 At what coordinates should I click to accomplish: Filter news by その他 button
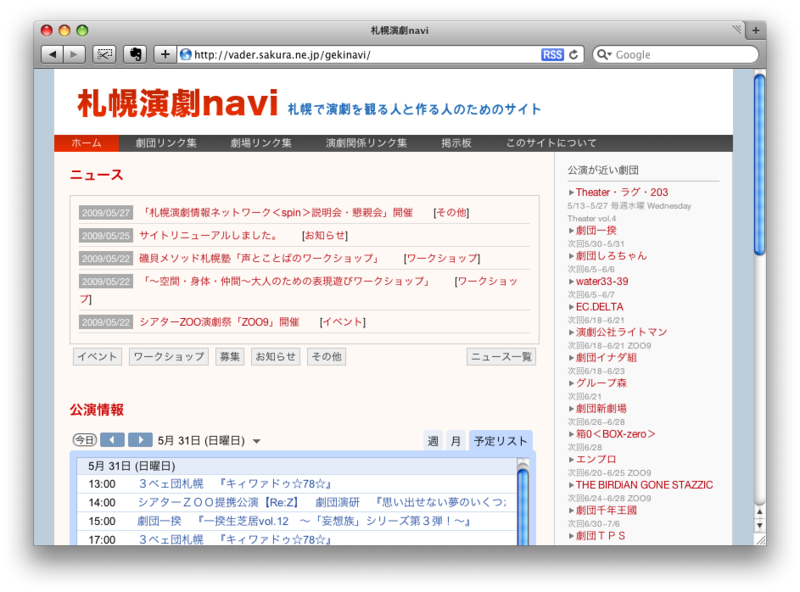coord(327,357)
